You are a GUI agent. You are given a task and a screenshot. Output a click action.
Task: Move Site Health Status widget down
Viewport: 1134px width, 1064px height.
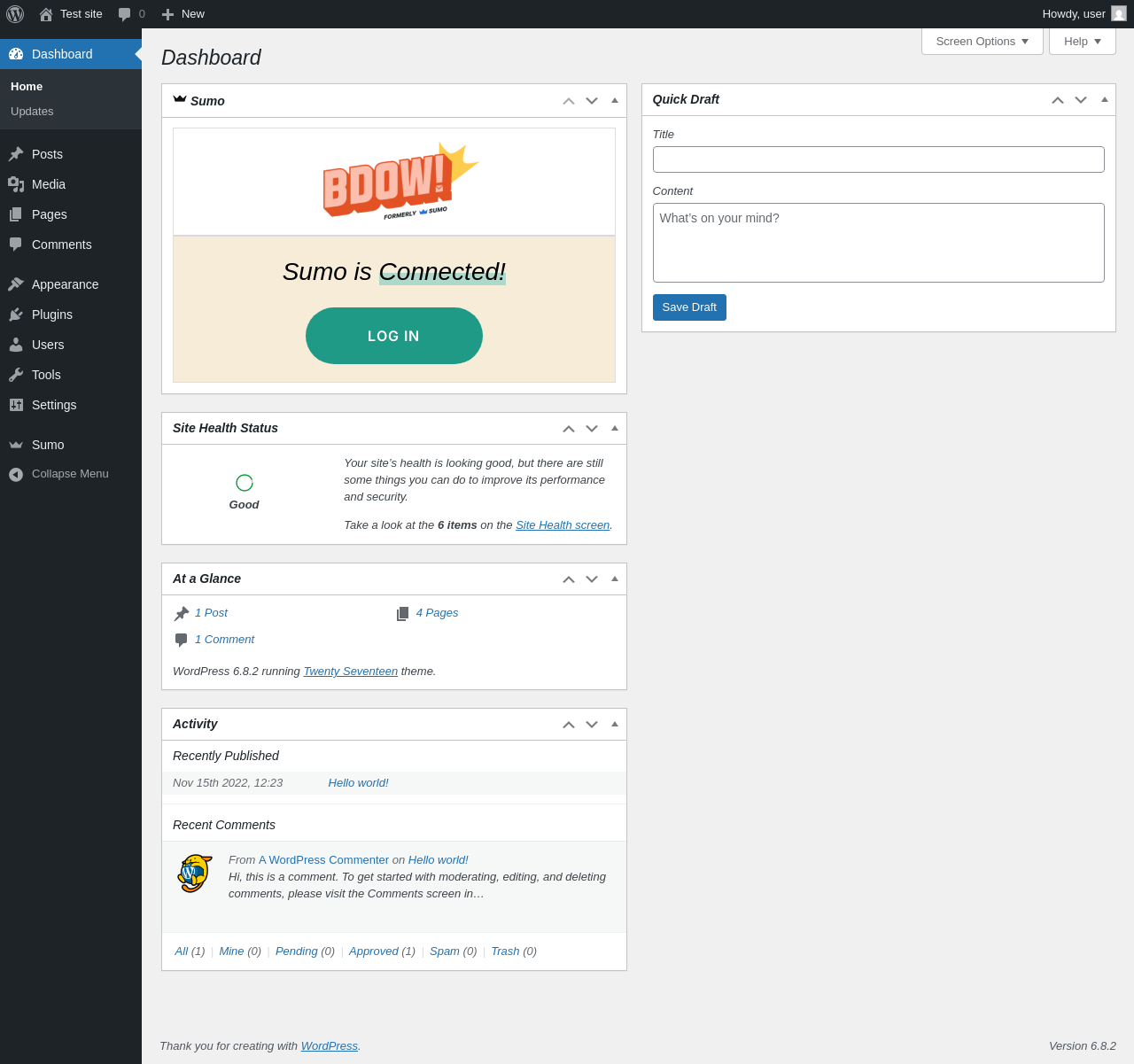[x=592, y=429]
